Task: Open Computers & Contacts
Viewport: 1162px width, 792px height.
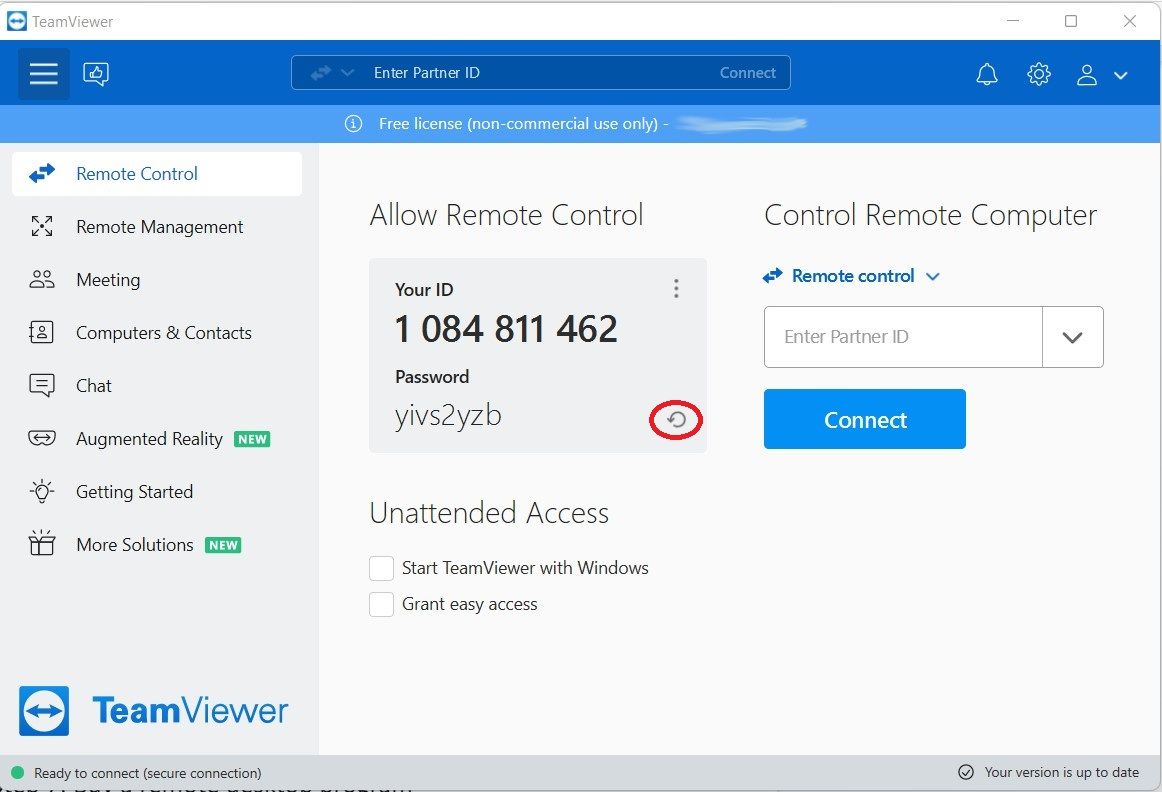Action: [163, 332]
